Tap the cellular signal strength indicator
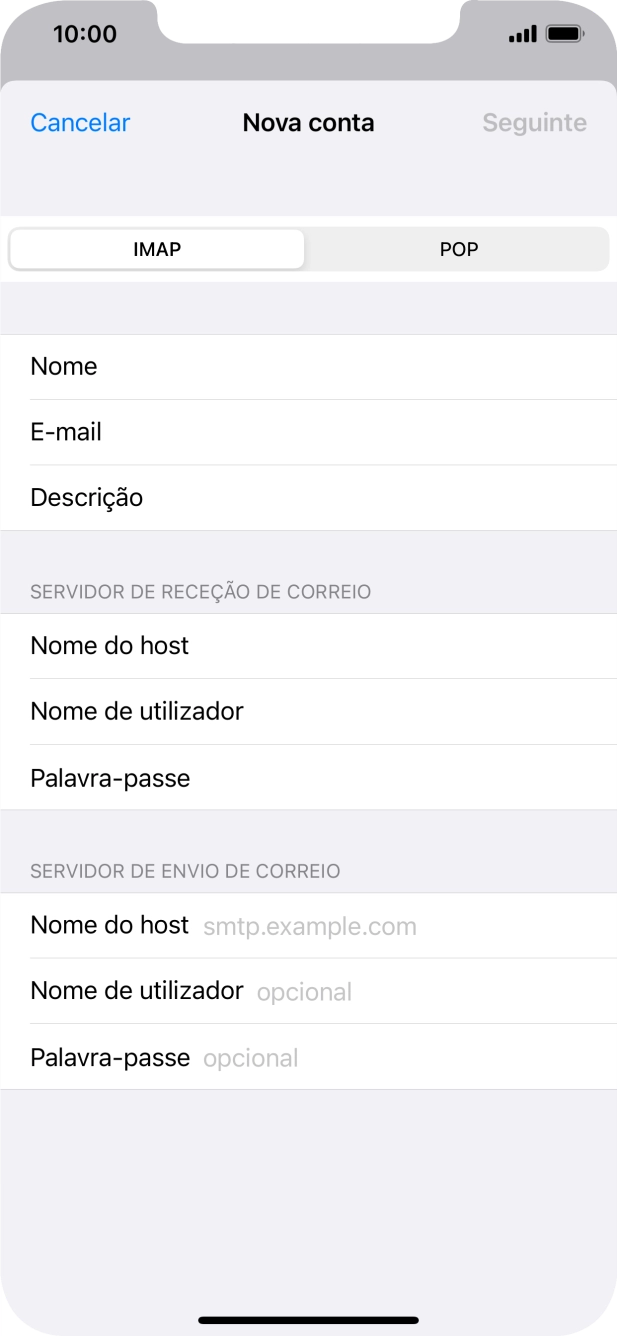 (x=521, y=33)
